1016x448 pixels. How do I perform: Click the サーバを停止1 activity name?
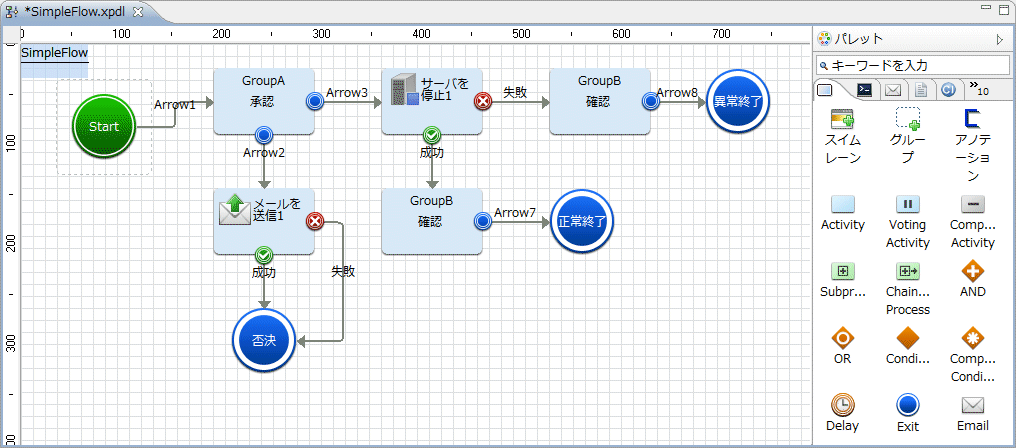click(x=445, y=89)
